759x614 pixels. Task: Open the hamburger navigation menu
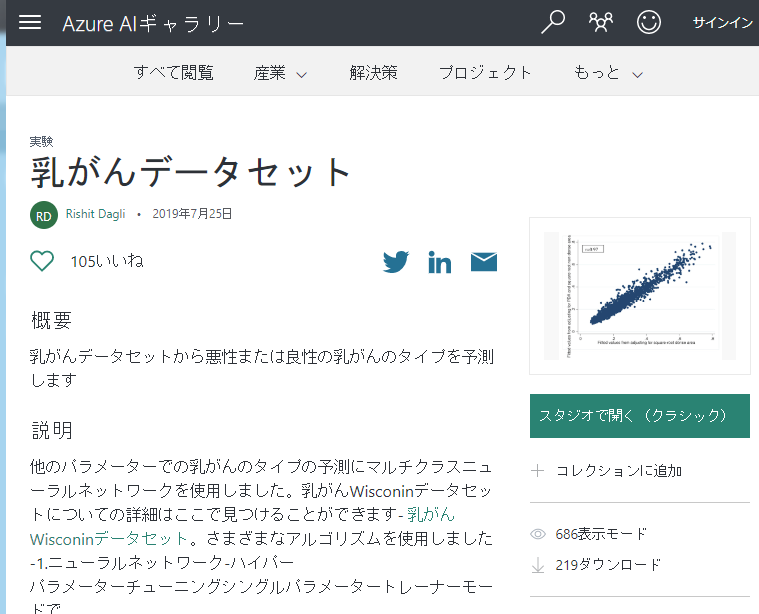pyautogui.click(x=30, y=22)
